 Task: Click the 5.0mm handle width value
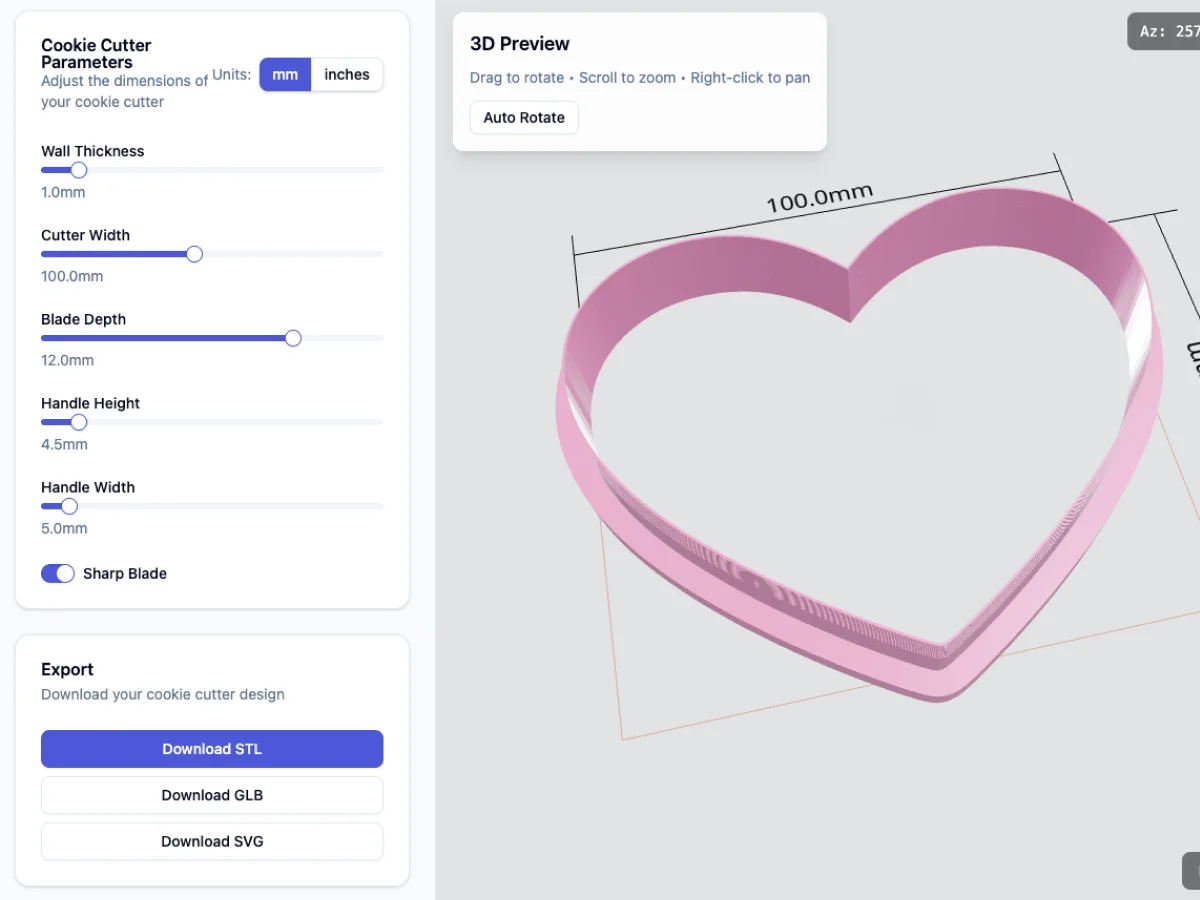coord(64,528)
